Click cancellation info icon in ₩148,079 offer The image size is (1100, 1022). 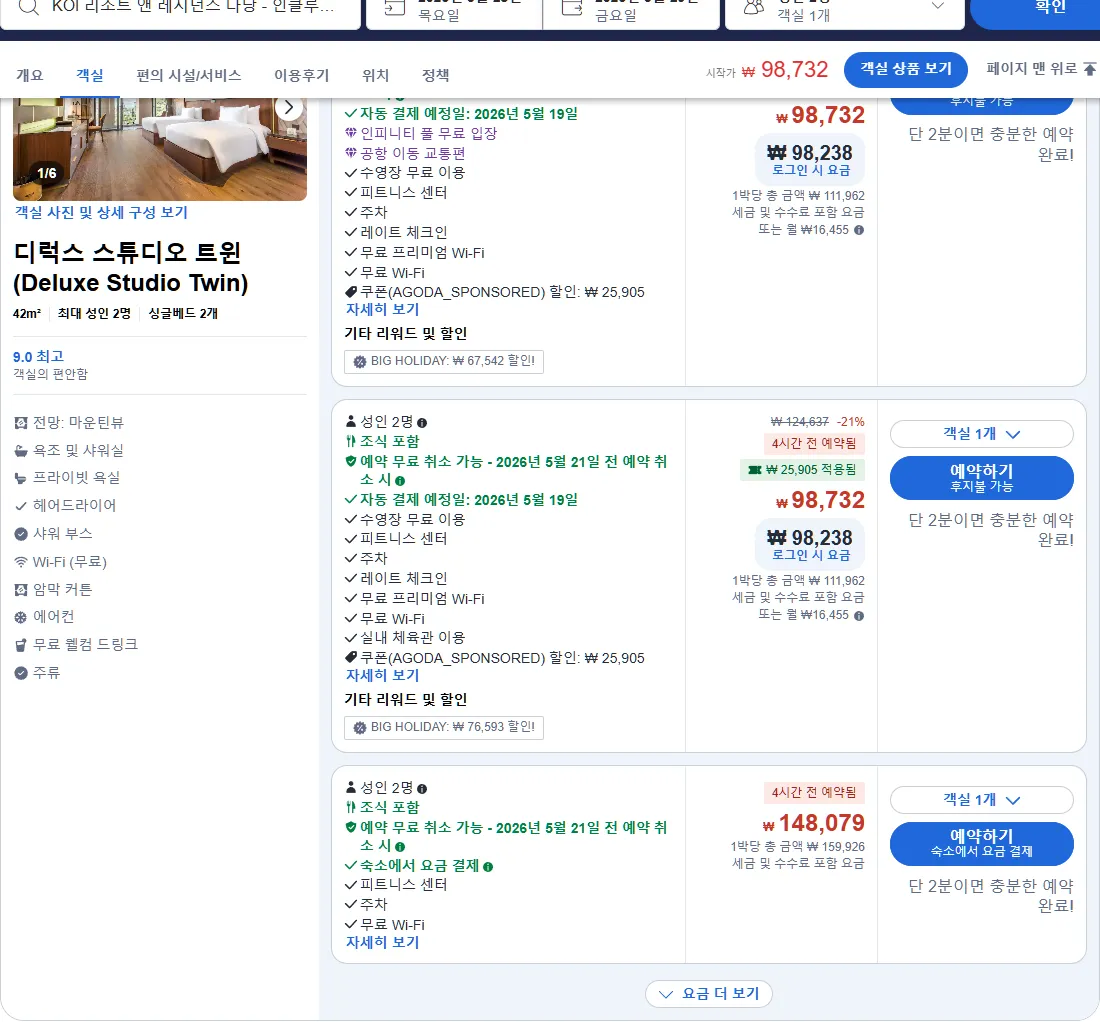(x=400, y=847)
